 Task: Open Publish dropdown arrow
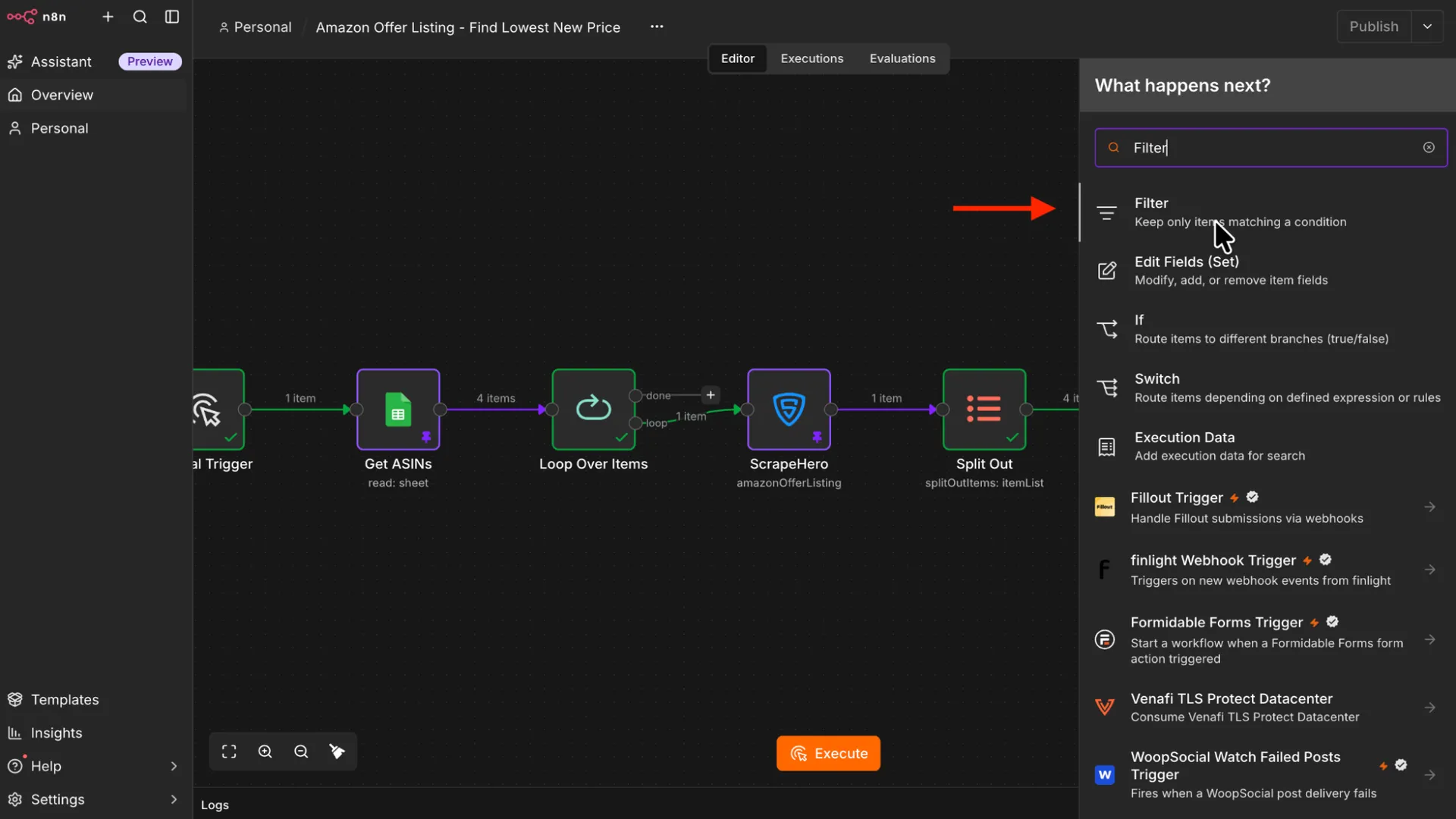(x=1427, y=27)
